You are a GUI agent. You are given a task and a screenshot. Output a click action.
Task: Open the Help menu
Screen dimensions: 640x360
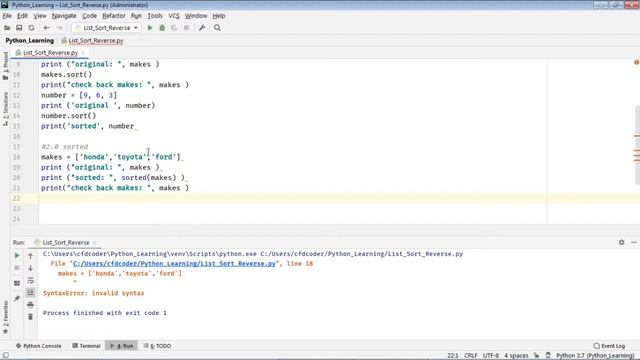coord(219,16)
